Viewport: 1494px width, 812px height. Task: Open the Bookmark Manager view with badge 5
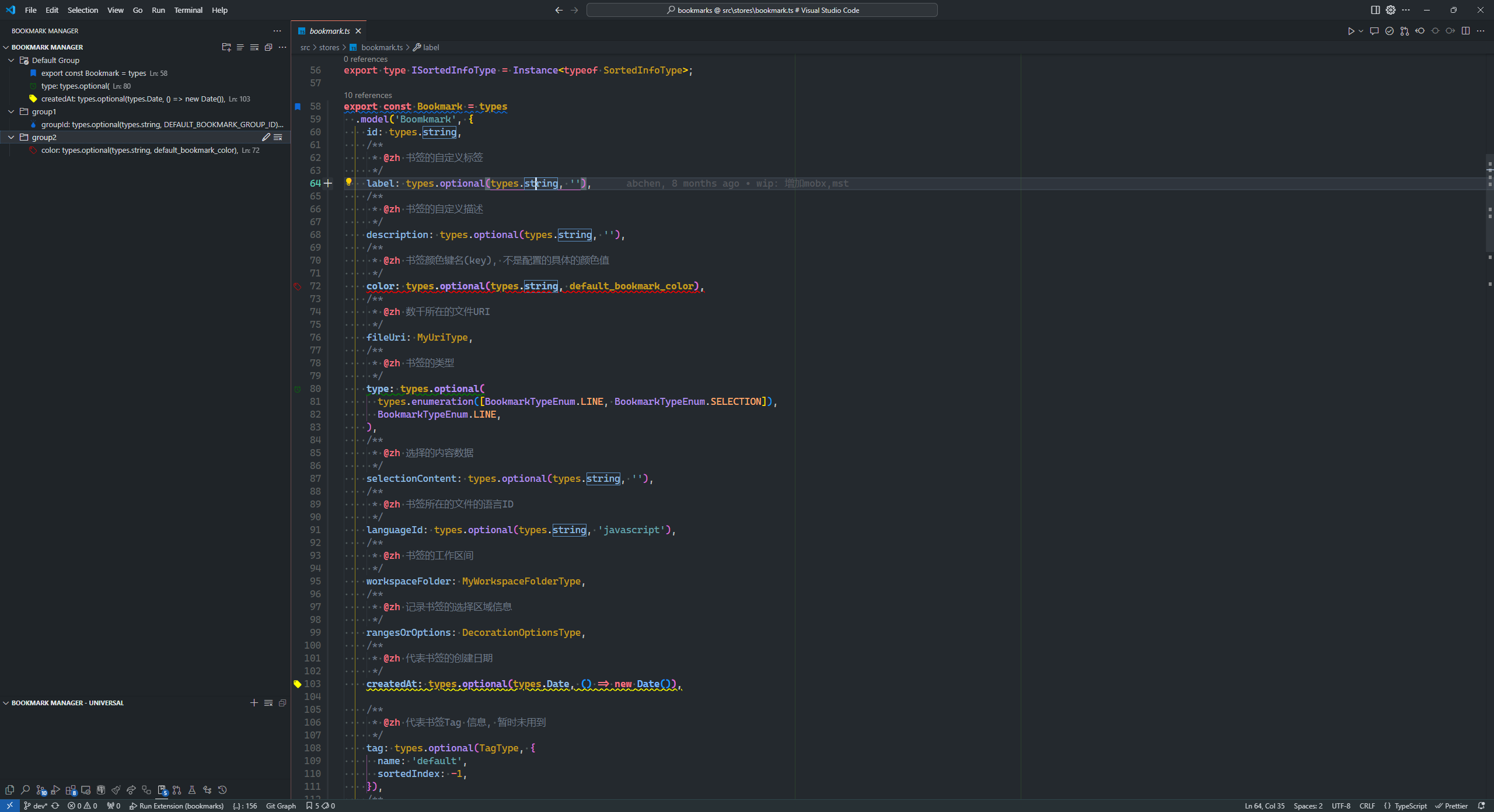click(x=162, y=790)
